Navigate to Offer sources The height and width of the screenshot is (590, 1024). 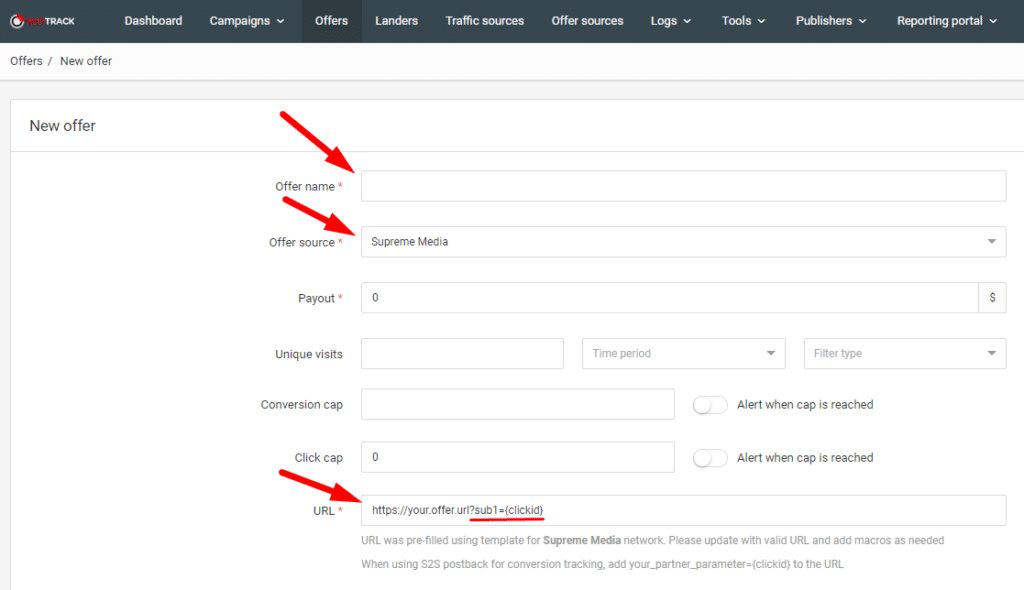click(587, 21)
